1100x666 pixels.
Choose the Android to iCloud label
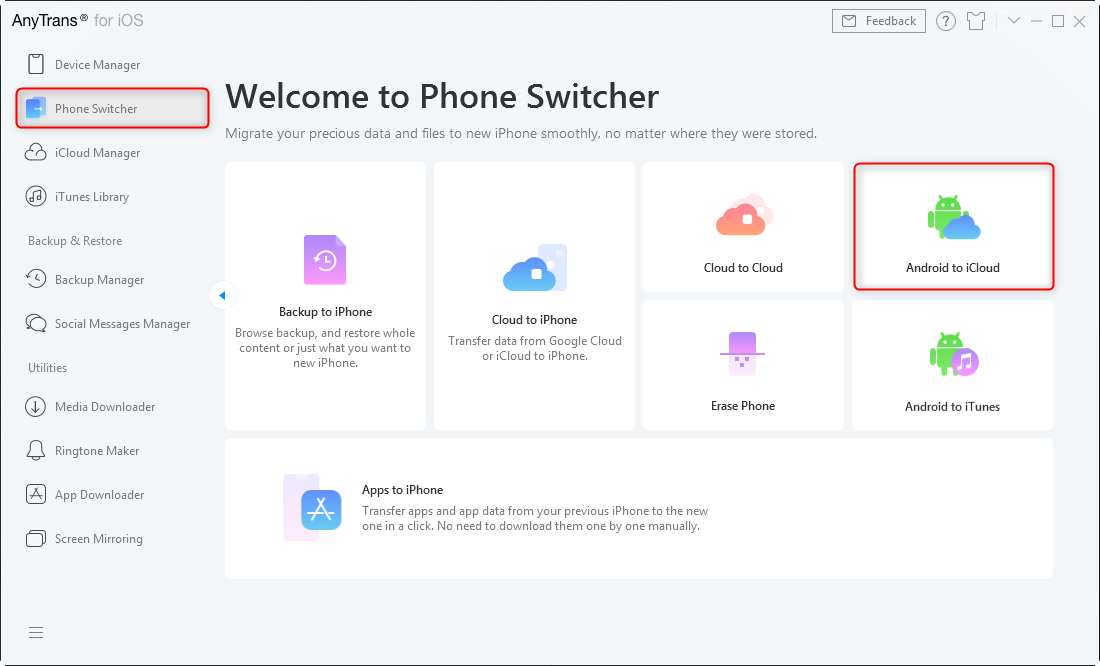pyautogui.click(x=953, y=267)
